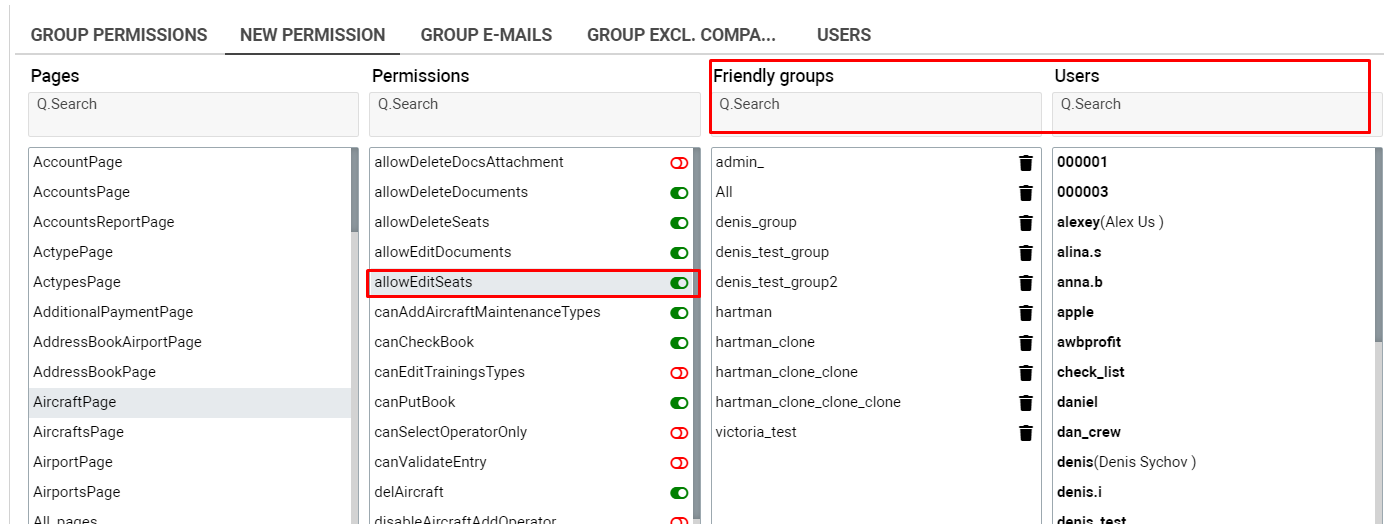
Task: Delete hartman_clone_clone_clone friendly group
Action: (x=1025, y=403)
